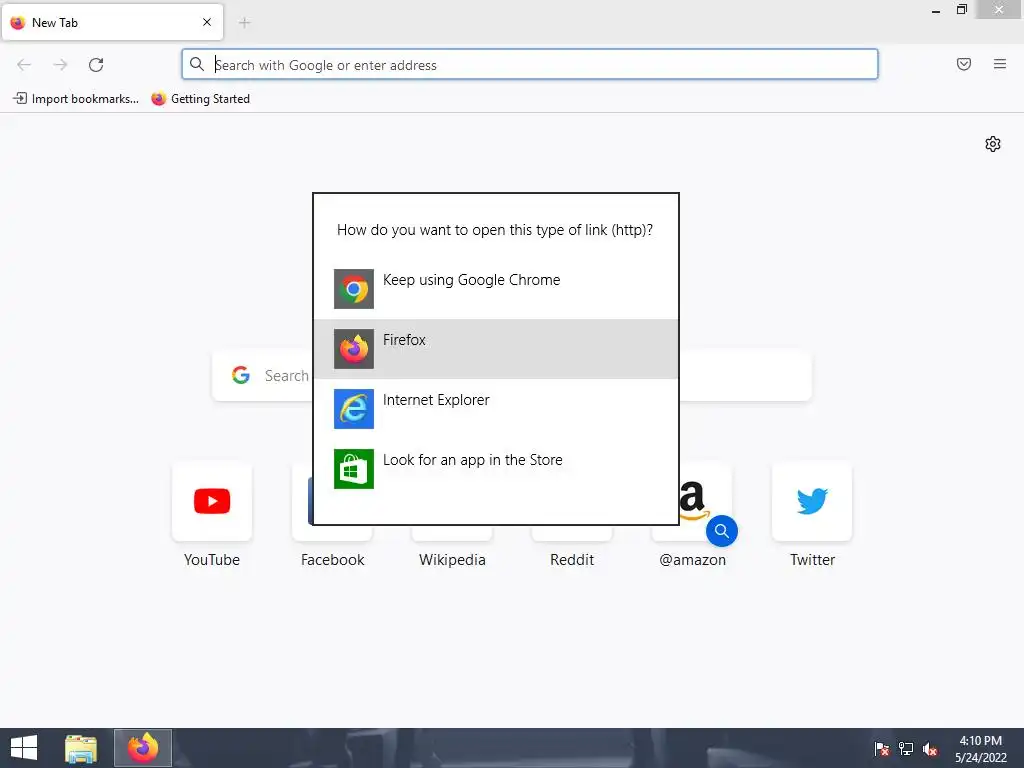The image size is (1024, 768).
Task: Open new tab page personalize gear
Action: [x=993, y=144]
